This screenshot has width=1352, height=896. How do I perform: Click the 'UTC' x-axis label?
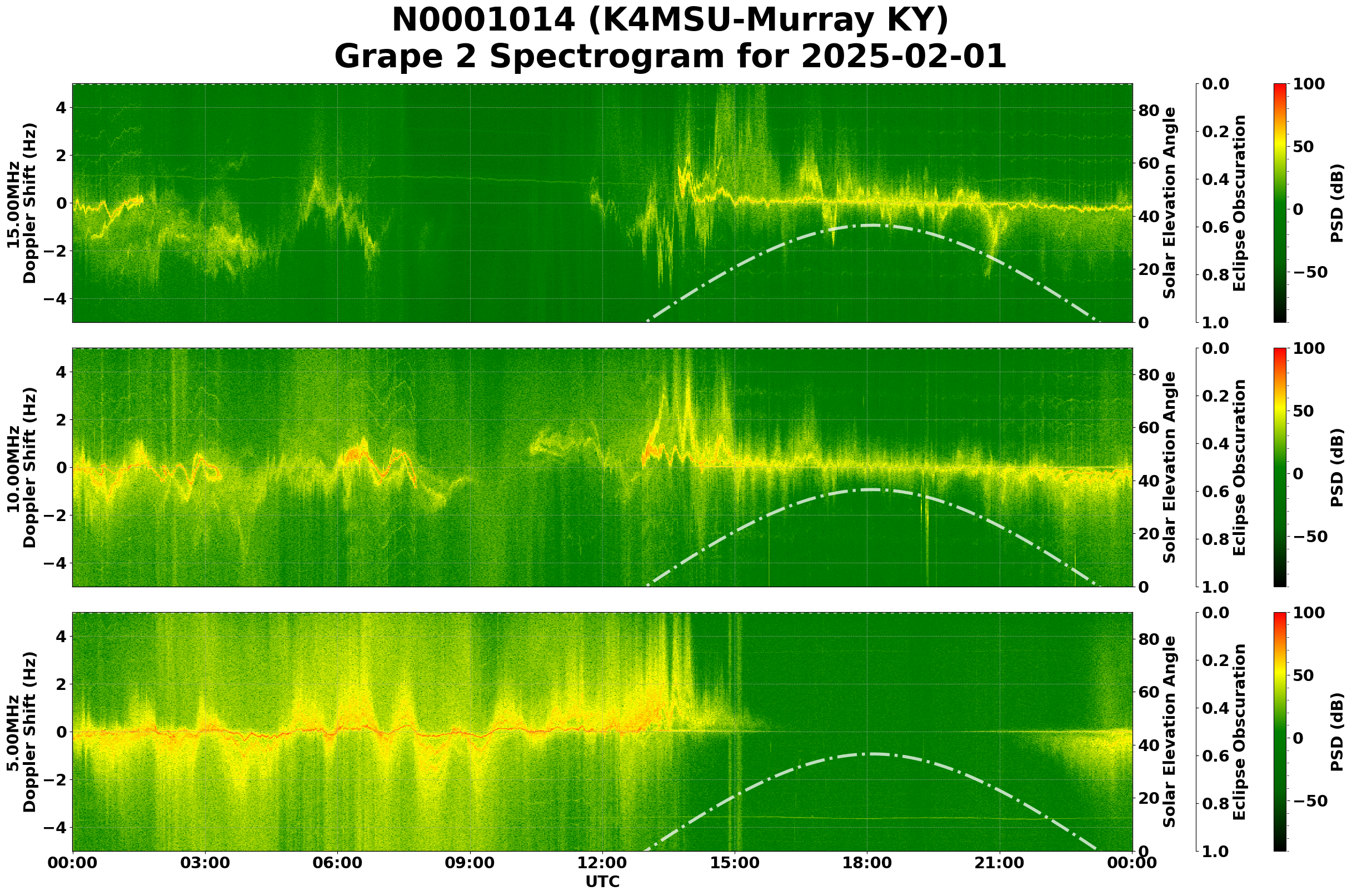tap(602, 882)
